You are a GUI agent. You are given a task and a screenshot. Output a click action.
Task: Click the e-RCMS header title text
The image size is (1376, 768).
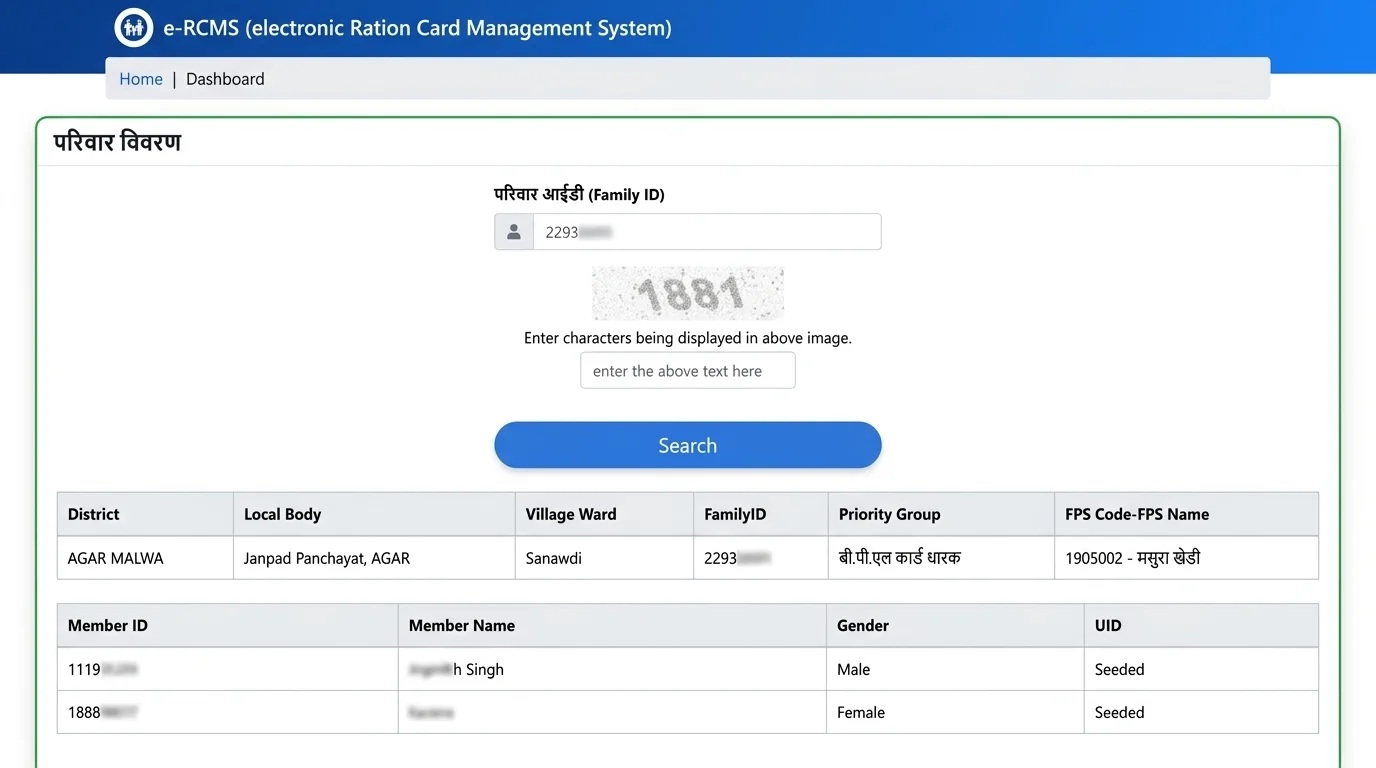[417, 28]
